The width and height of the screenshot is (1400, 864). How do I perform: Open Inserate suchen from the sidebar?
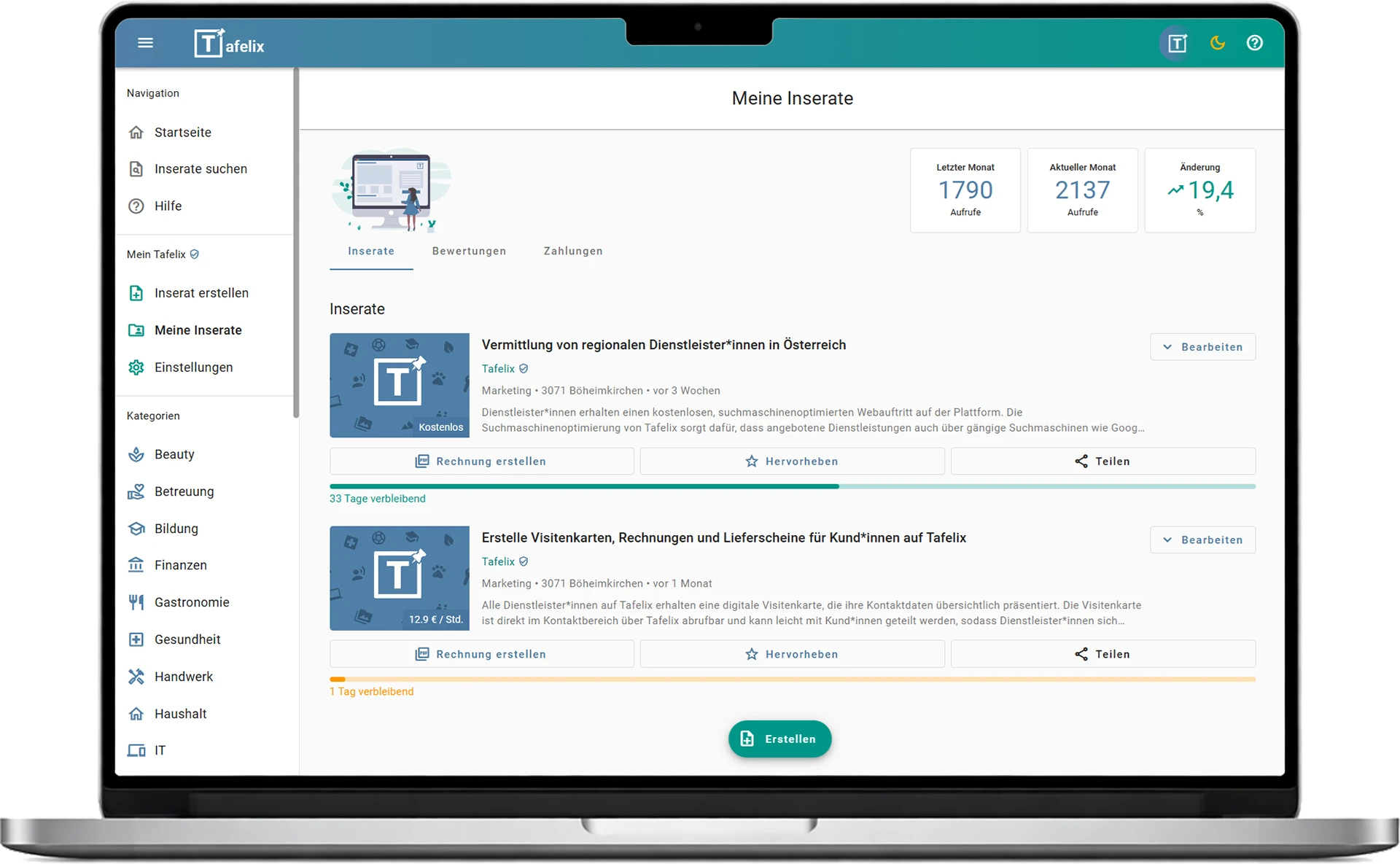point(199,168)
